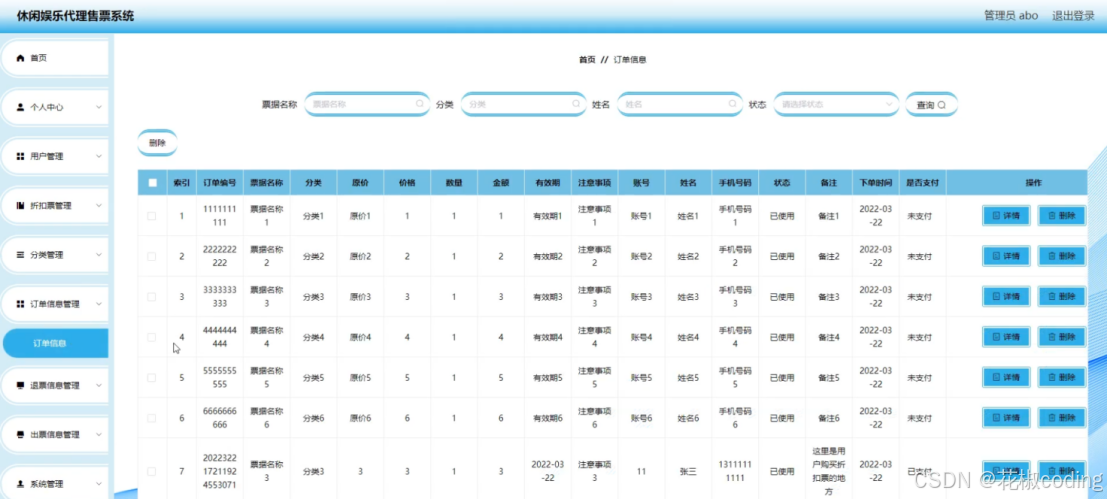Expand 用户管理 menu chevron
The image size is (1107, 500).
click(99, 156)
